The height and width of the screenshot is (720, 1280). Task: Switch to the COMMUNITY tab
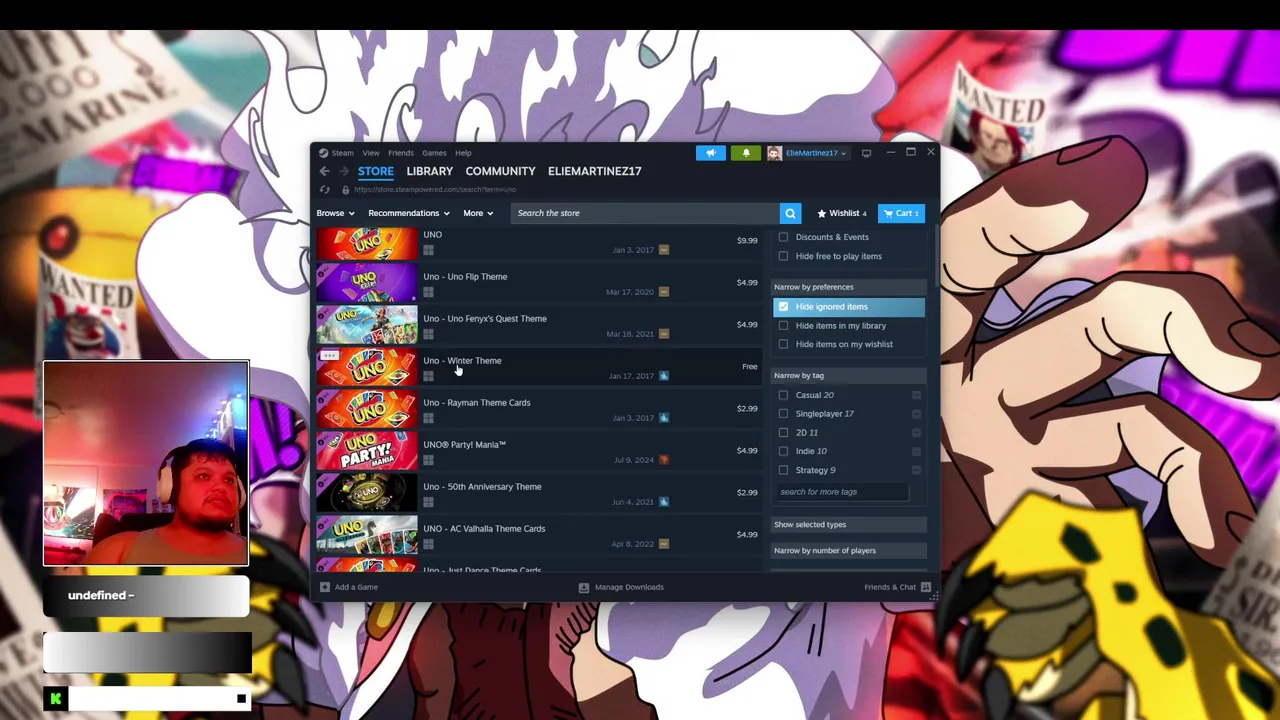(500, 171)
